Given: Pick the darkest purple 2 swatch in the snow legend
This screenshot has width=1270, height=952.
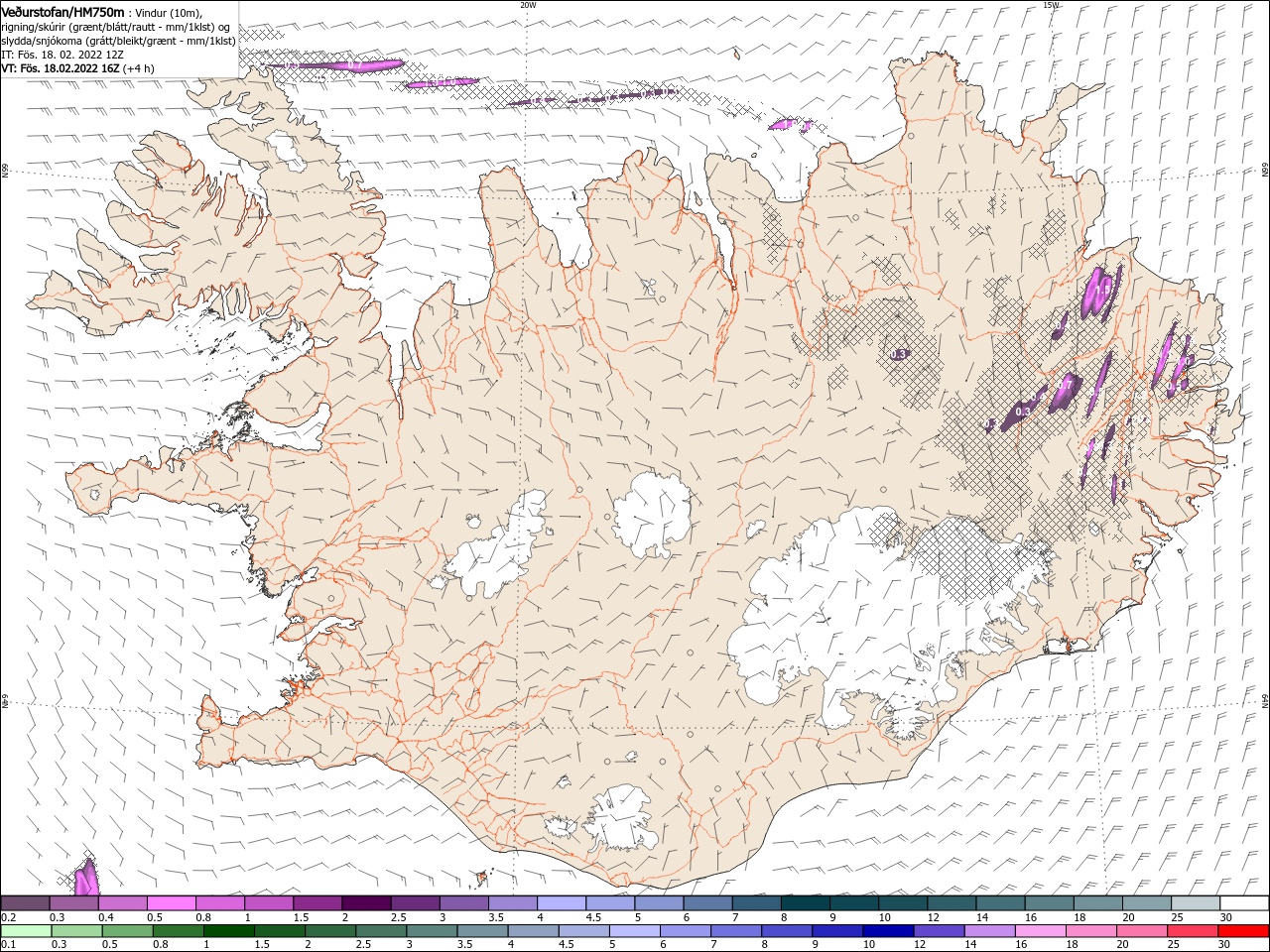Looking at the screenshot, I should pyautogui.click(x=366, y=903).
